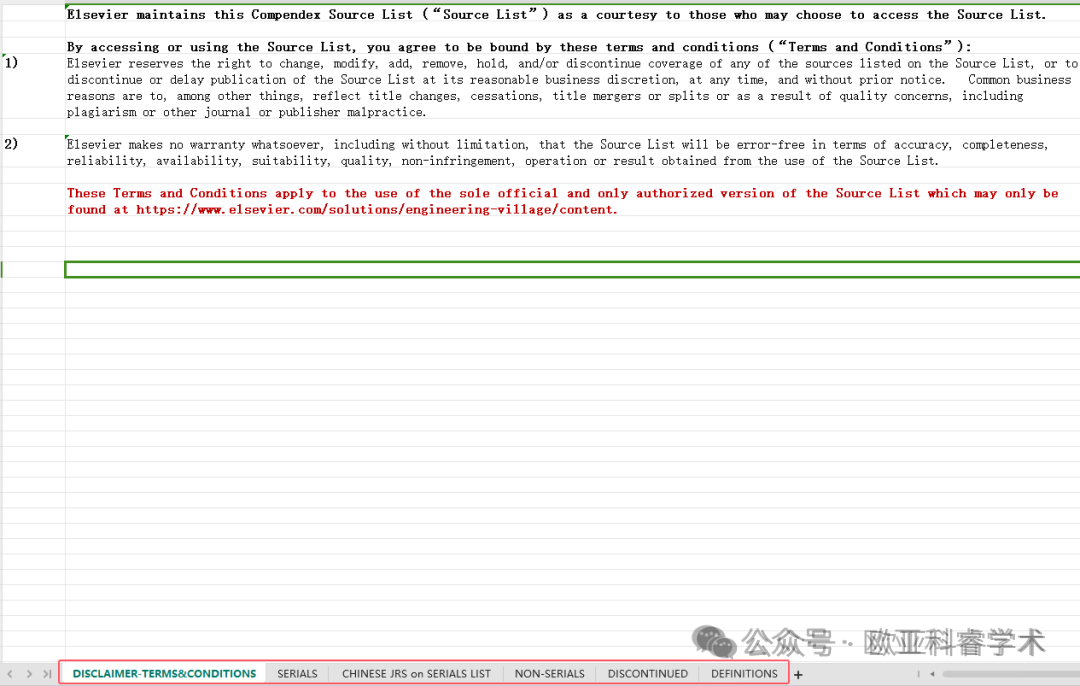Select cell 'By accessing or using the Source List'
Screen dimensions: 1080x686
[572, 47]
